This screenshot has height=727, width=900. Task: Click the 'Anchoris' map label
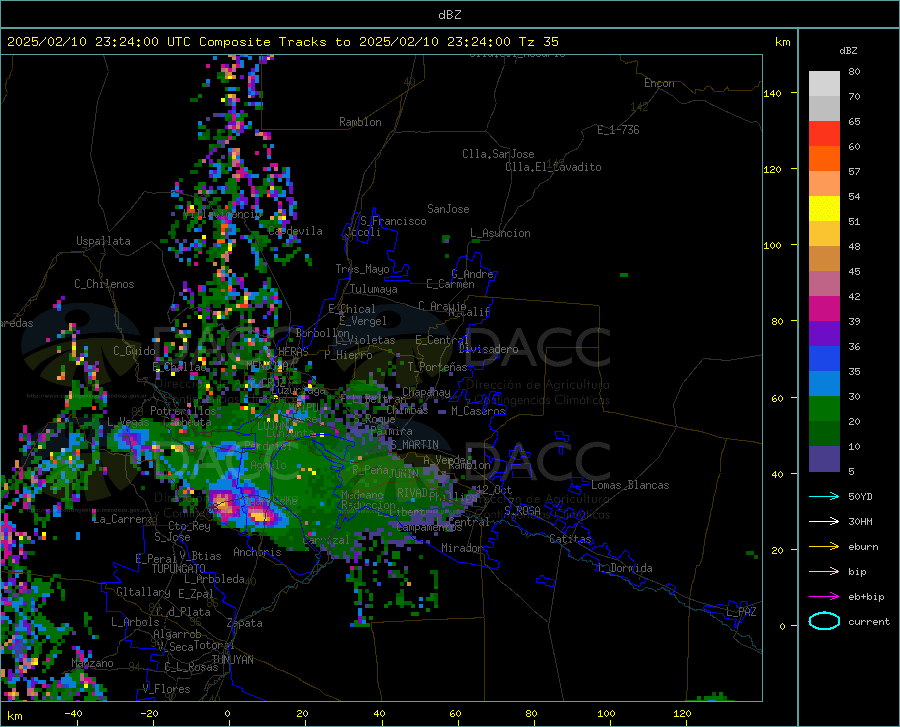[257, 552]
